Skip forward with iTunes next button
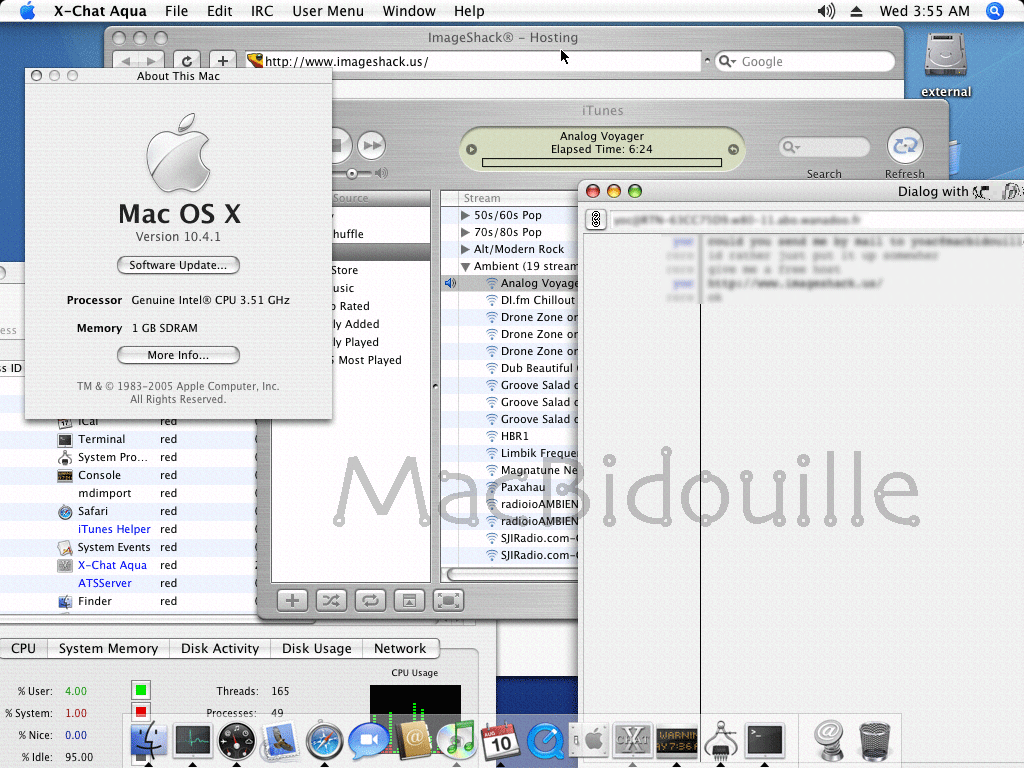1024x768 pixels. [372, 145]
